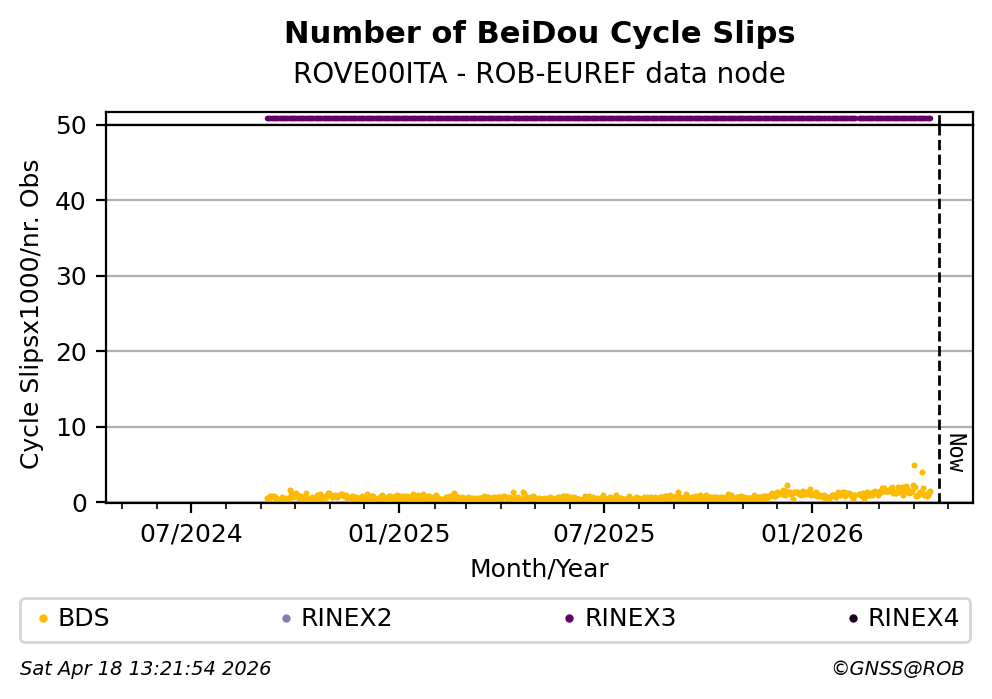
Task: Click the ROVE00ITA station subtitle
Action: pos(539,75)
